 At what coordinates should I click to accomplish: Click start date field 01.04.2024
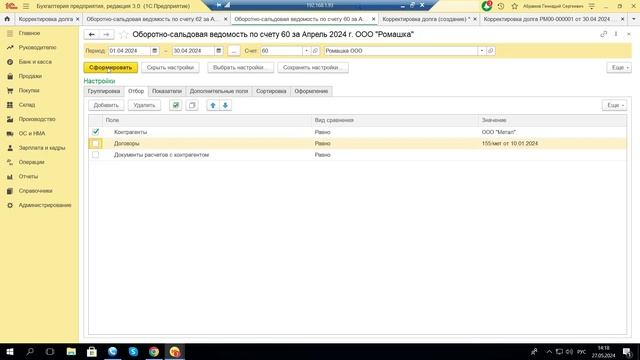click(x=129, y=51)
